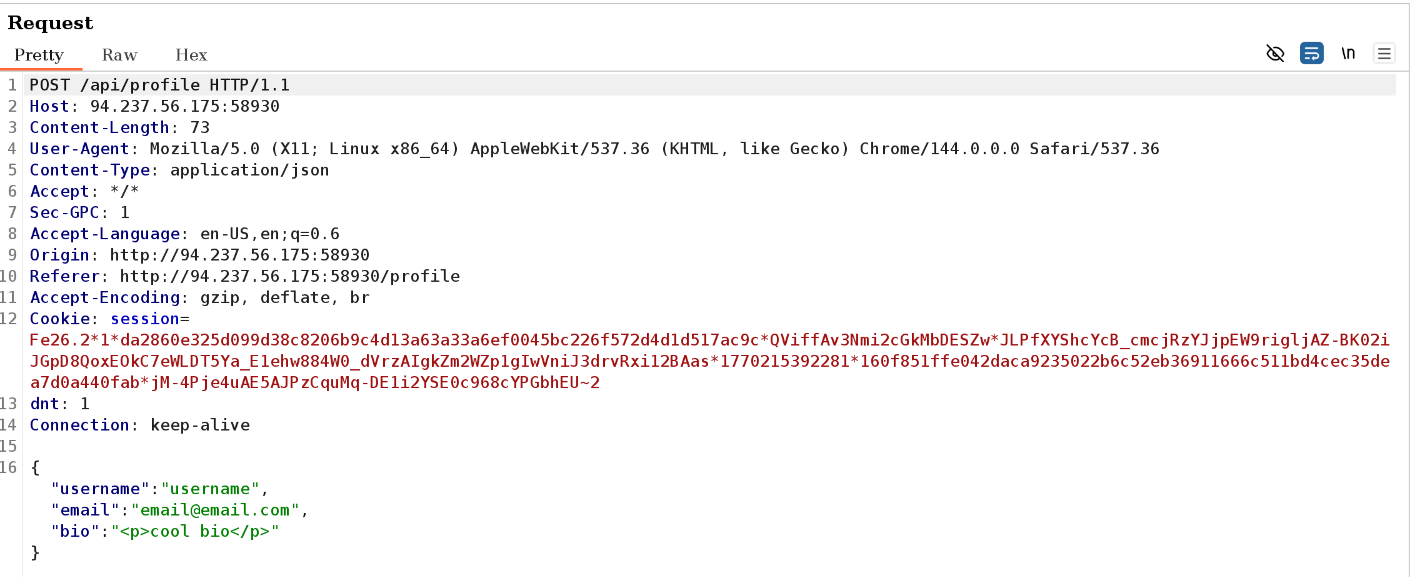Click the Referer header URL ending in /profile
The width and height of the screenshot is (1410, 577).
pyautogui.click(x=289, y=276)
